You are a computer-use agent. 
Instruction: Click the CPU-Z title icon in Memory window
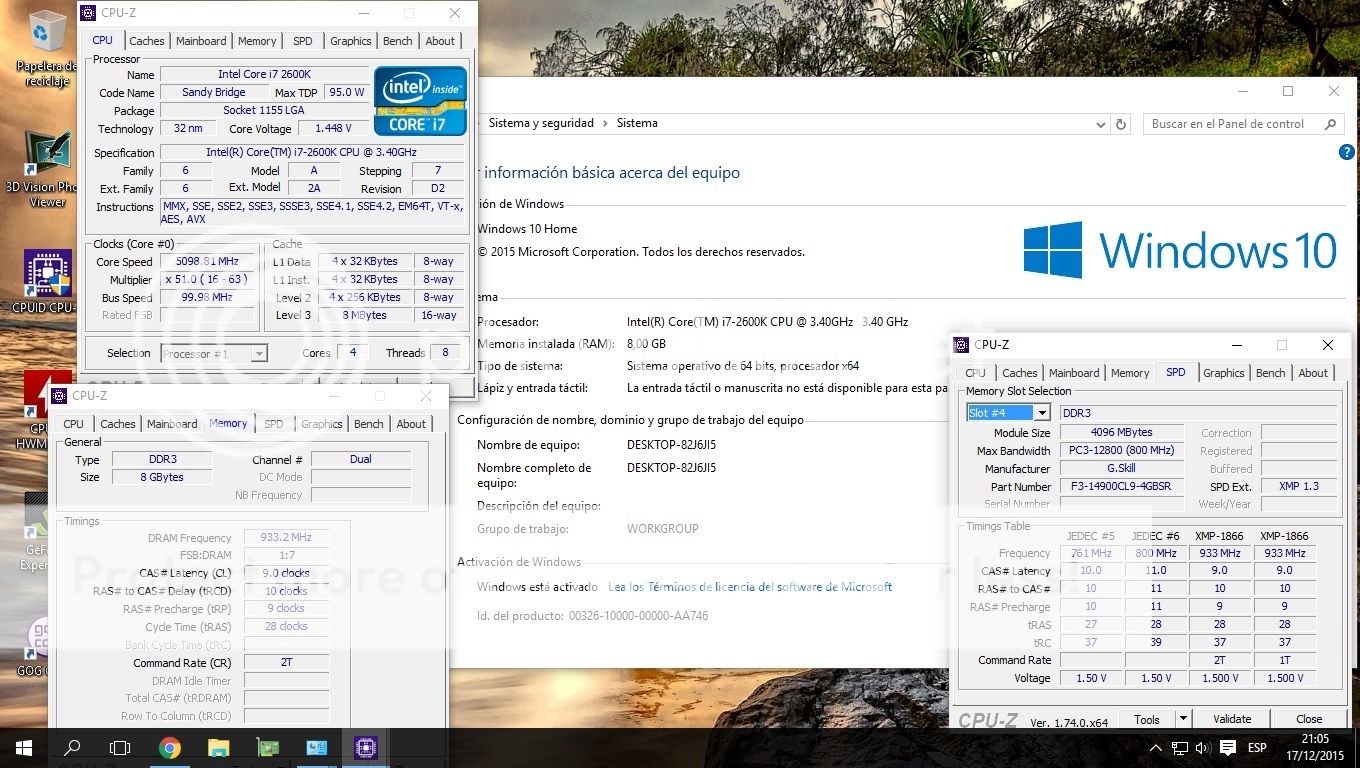click(x=60, y=396)
